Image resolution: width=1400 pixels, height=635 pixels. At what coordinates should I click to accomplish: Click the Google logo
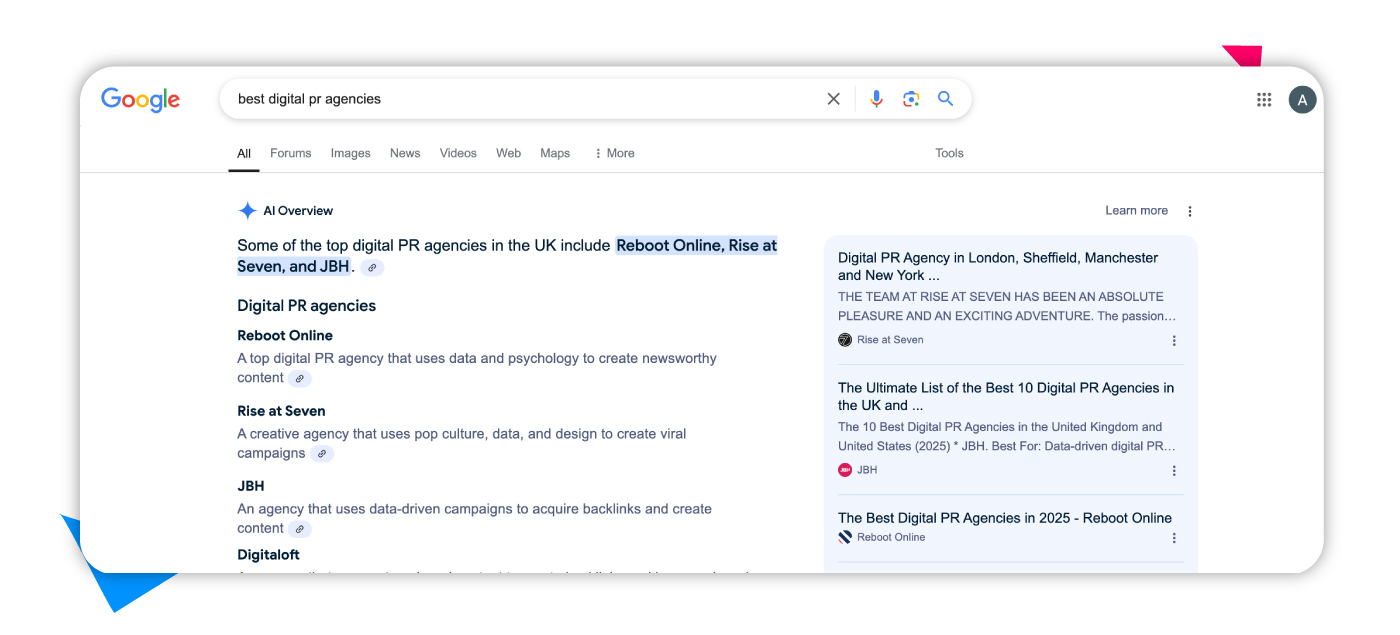coord(140,100)
